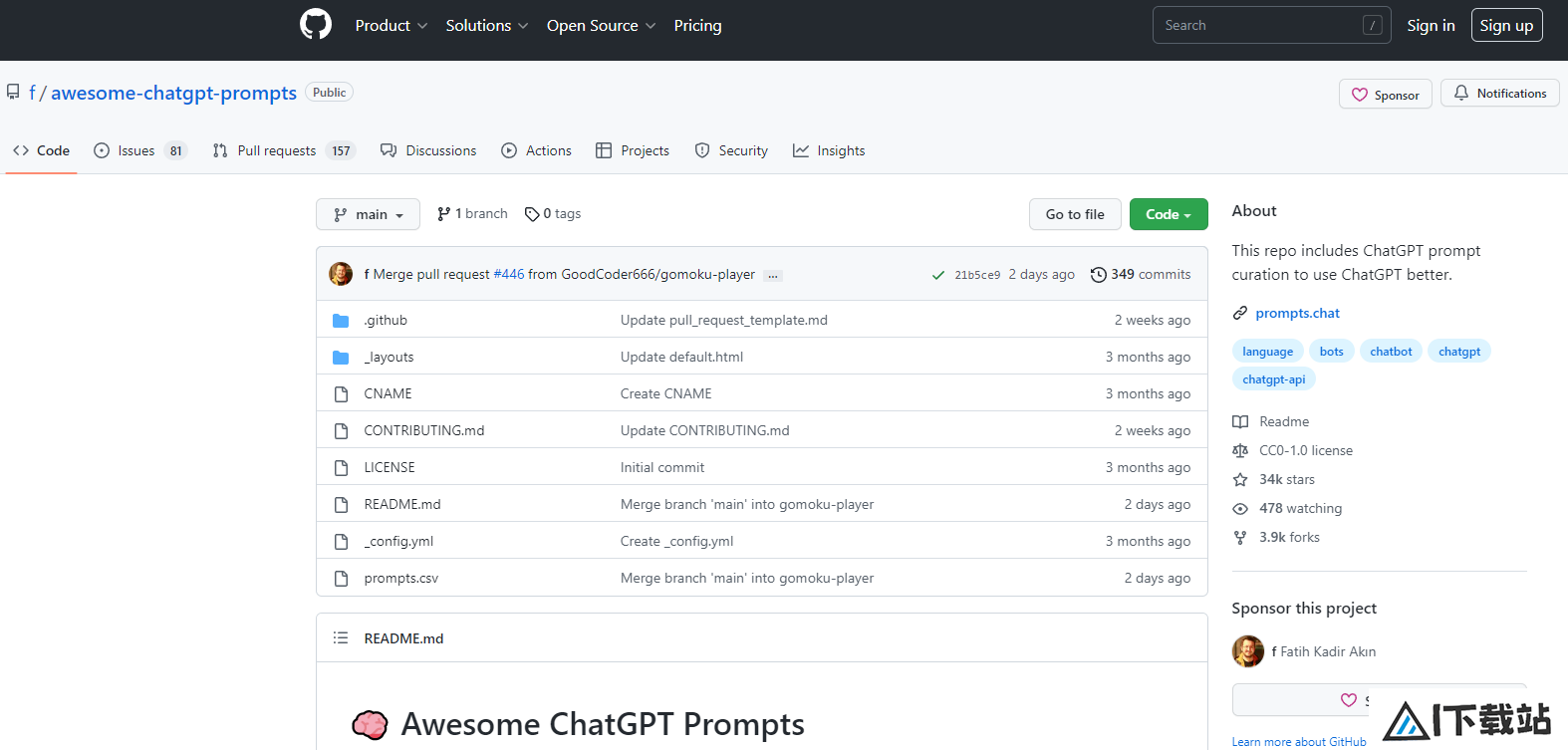View the 34k stars link

point(1274,480)
